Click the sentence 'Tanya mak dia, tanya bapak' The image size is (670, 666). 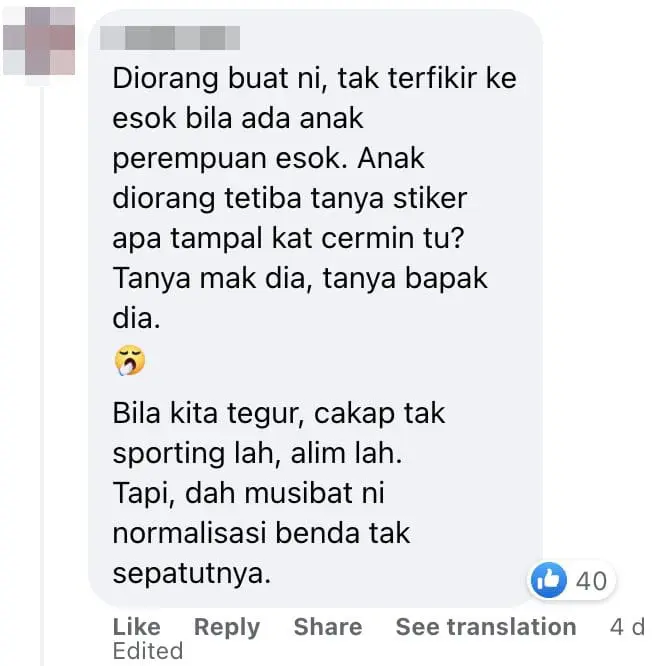pos(300,278)
